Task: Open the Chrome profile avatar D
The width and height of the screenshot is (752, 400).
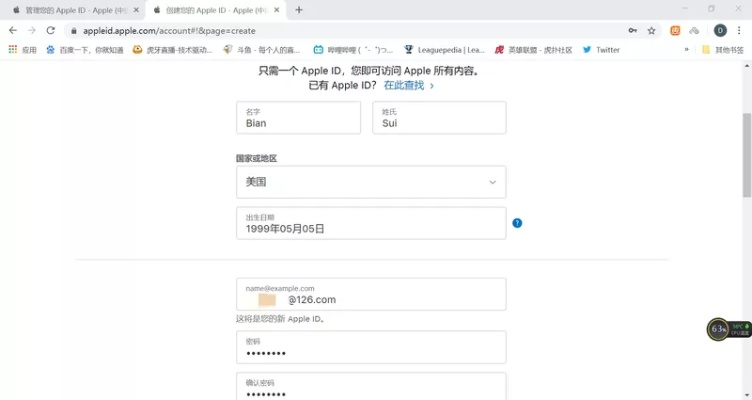Action: coord(720,31)
